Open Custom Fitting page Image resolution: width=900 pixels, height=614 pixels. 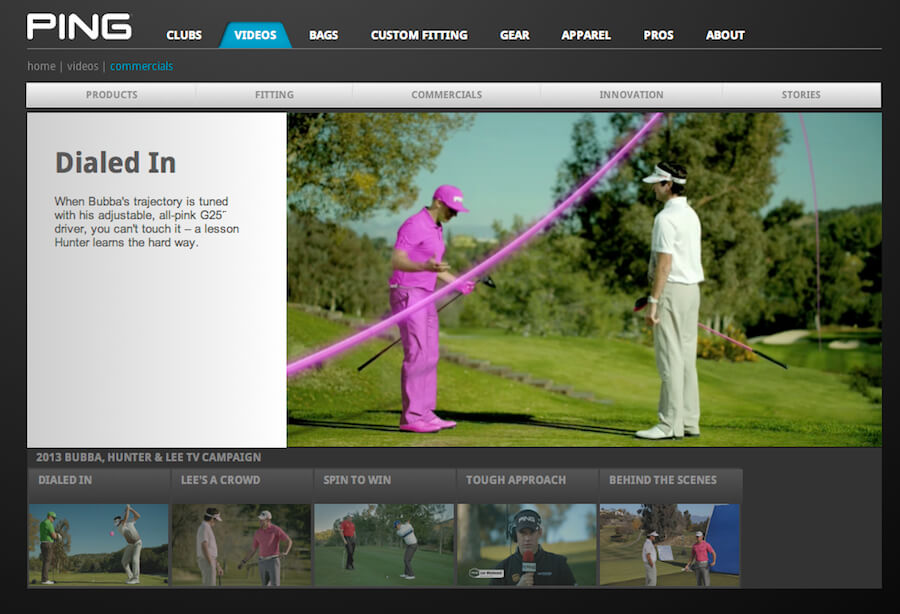coord(418,35)
